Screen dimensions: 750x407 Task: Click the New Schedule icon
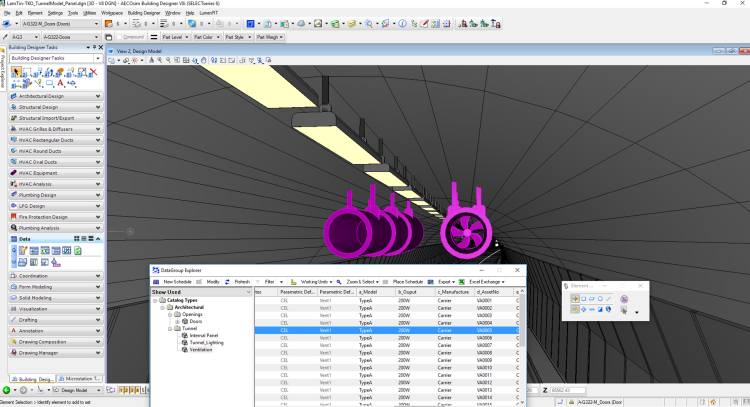157,282
